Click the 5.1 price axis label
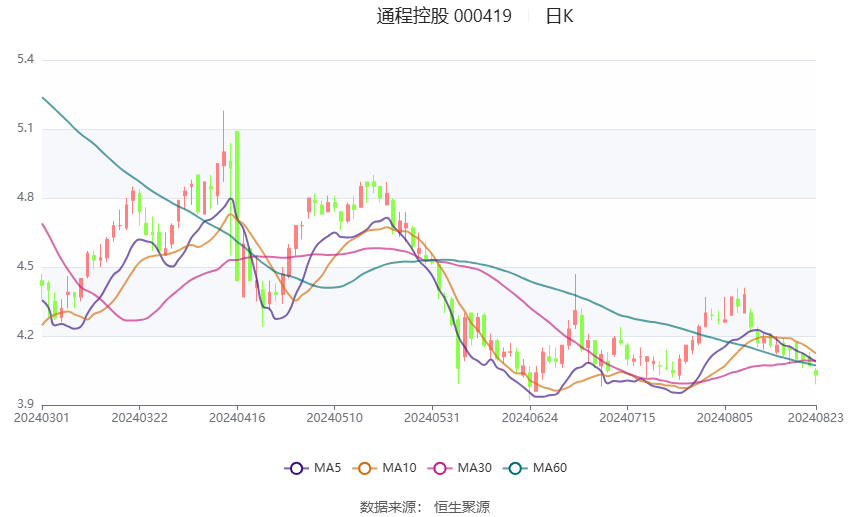850x517 pixels. click(25, 128)
